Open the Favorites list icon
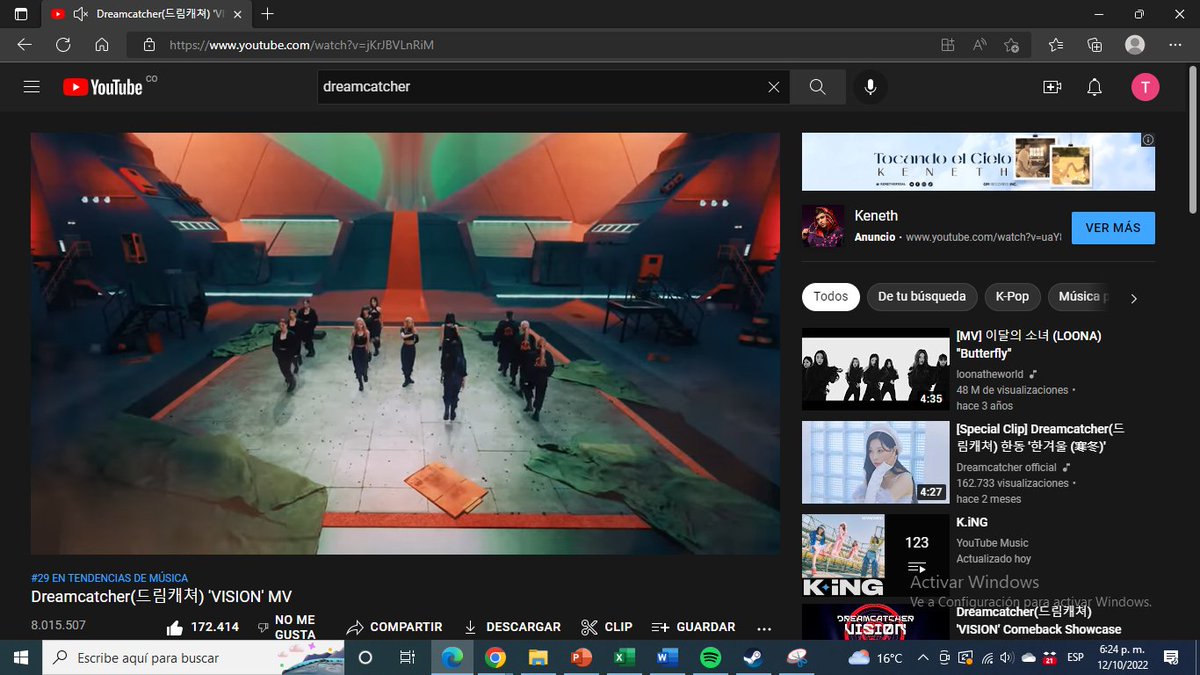Screen dimensions: 1200x675 (1057, 45)
